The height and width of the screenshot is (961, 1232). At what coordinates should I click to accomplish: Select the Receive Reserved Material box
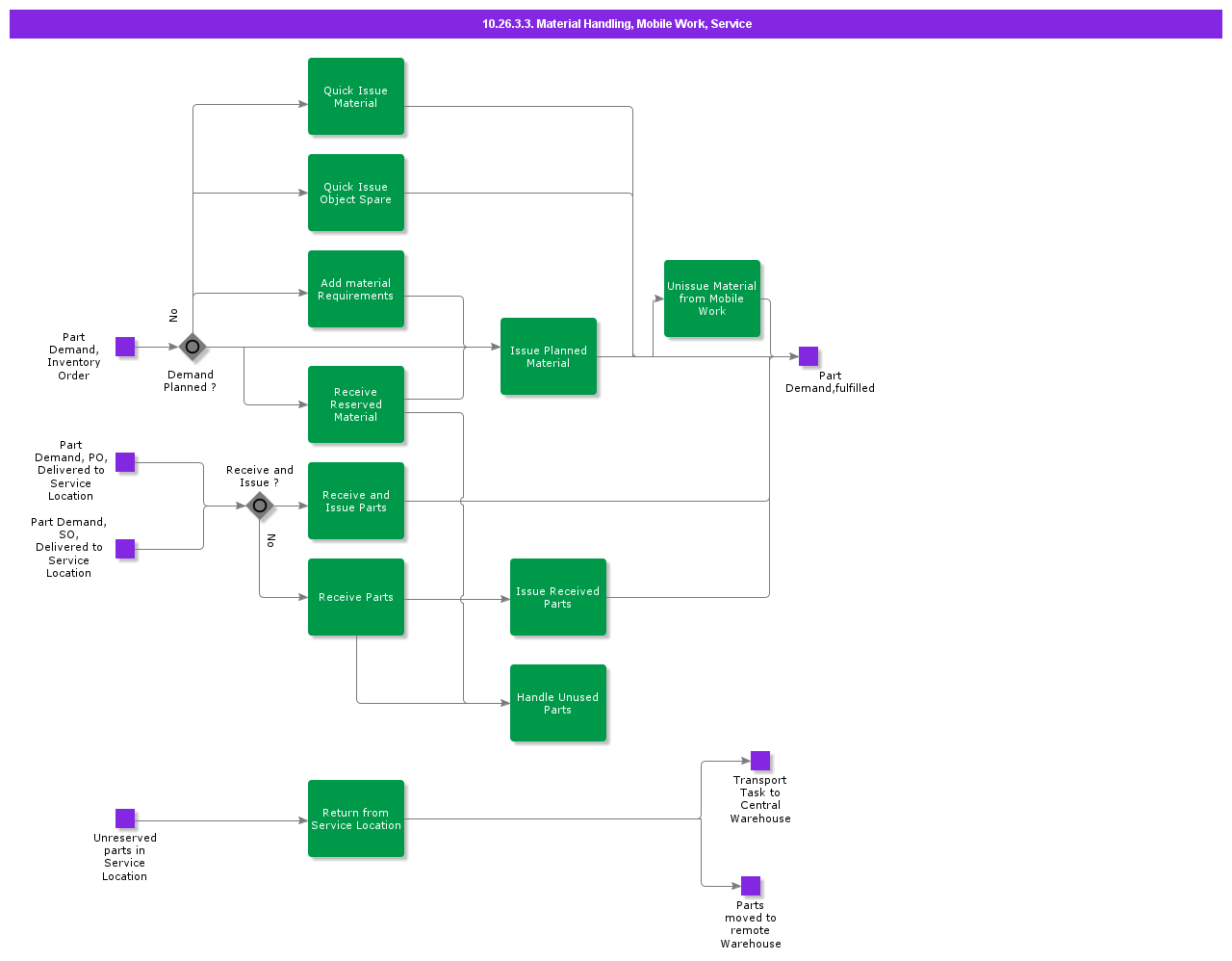pos(356,404)
